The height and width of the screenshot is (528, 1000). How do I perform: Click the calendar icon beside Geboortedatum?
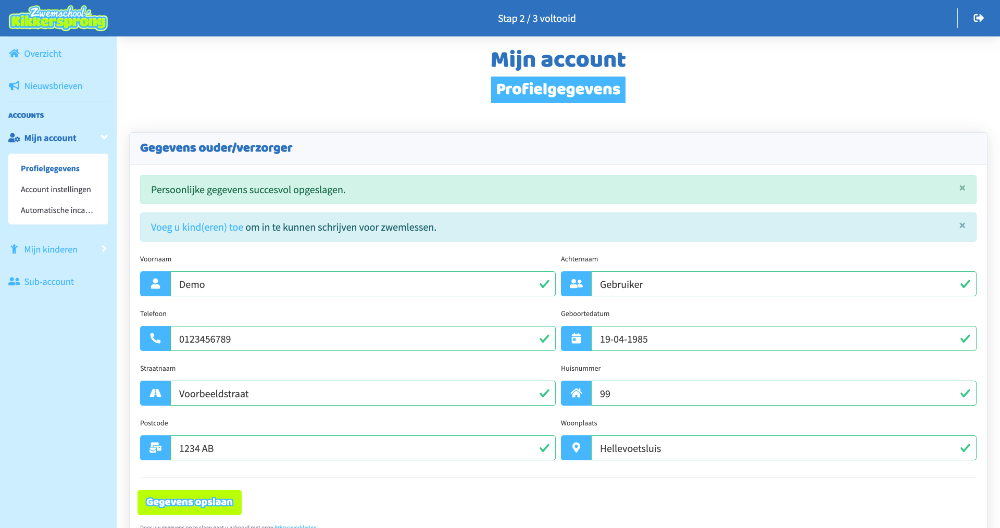576,339
